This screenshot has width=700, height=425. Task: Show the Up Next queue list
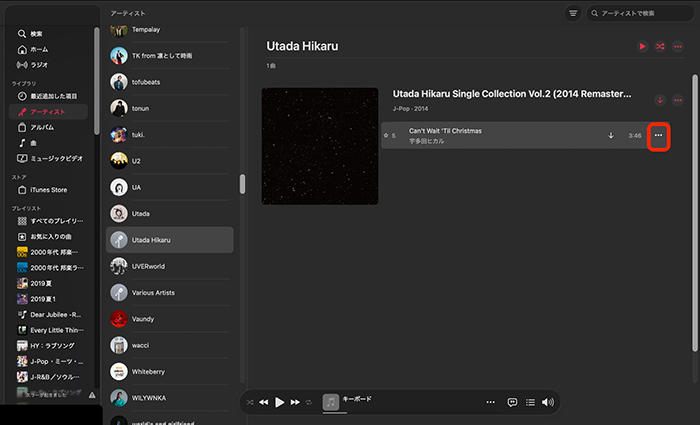(530, 402)
